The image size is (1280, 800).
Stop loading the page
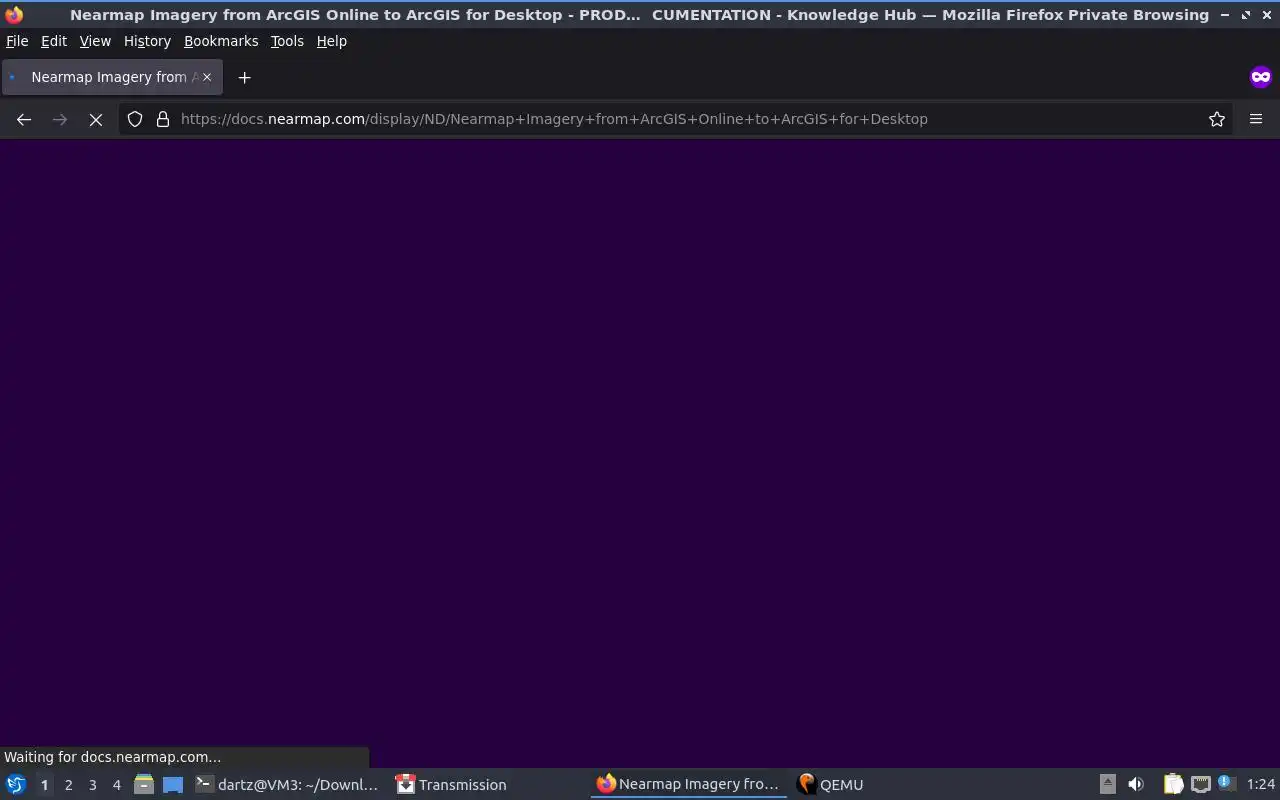pyautogui.click(x=96, y=119)
